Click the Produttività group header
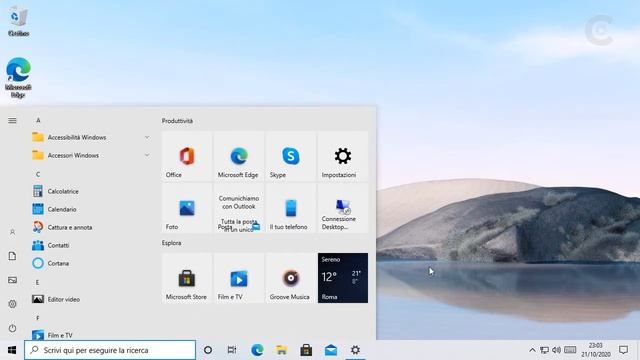Screen dimensions: 640x360 point(177,121)
